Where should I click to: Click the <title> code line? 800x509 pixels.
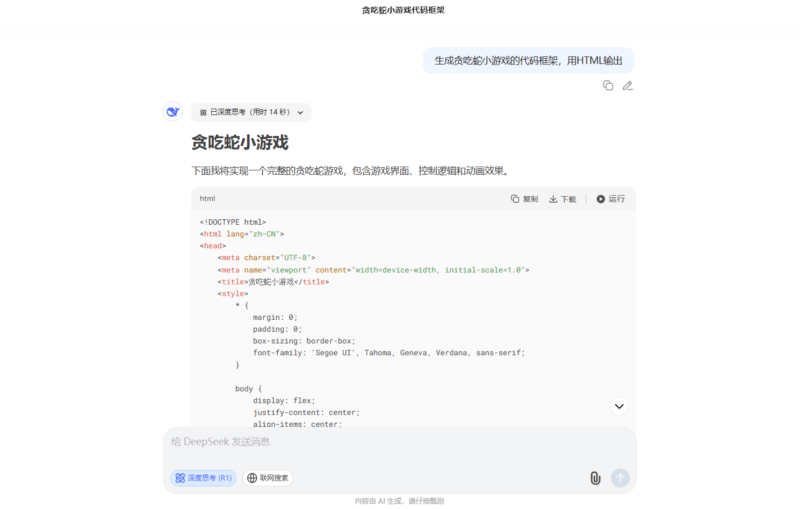(273, 282)
